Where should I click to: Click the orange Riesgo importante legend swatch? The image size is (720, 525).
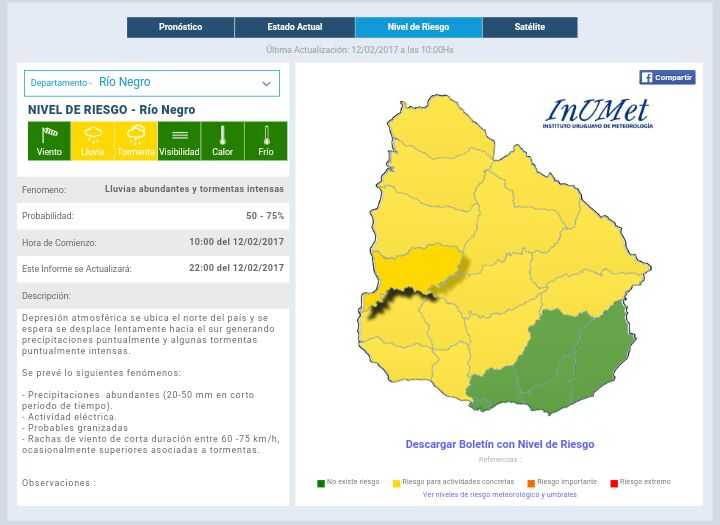click(531, 483)
